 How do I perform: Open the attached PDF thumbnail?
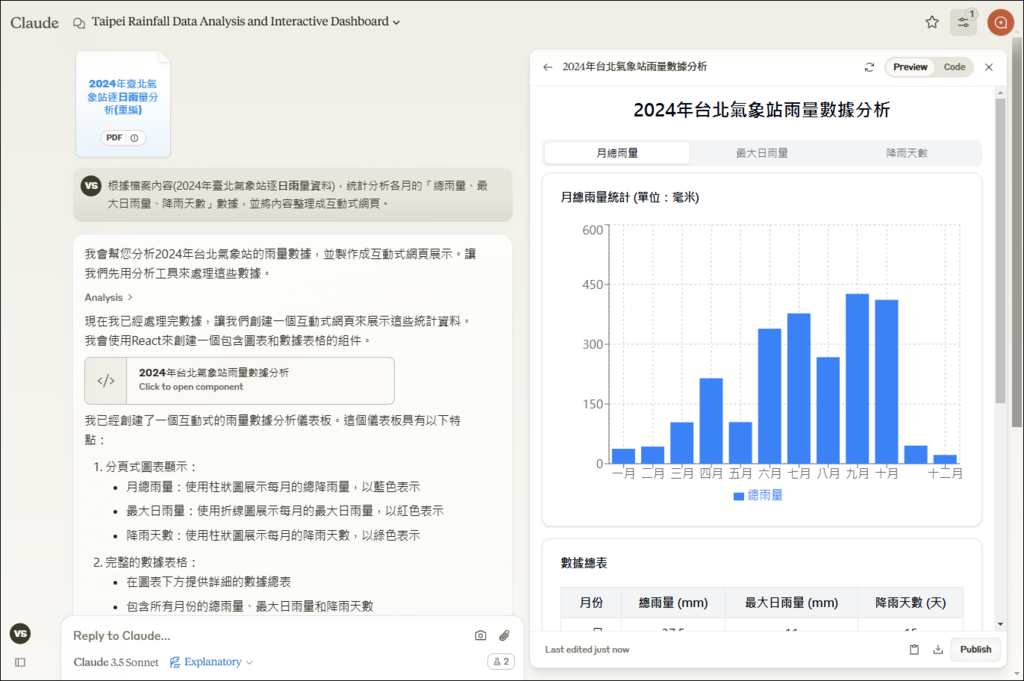pos(123,104)
